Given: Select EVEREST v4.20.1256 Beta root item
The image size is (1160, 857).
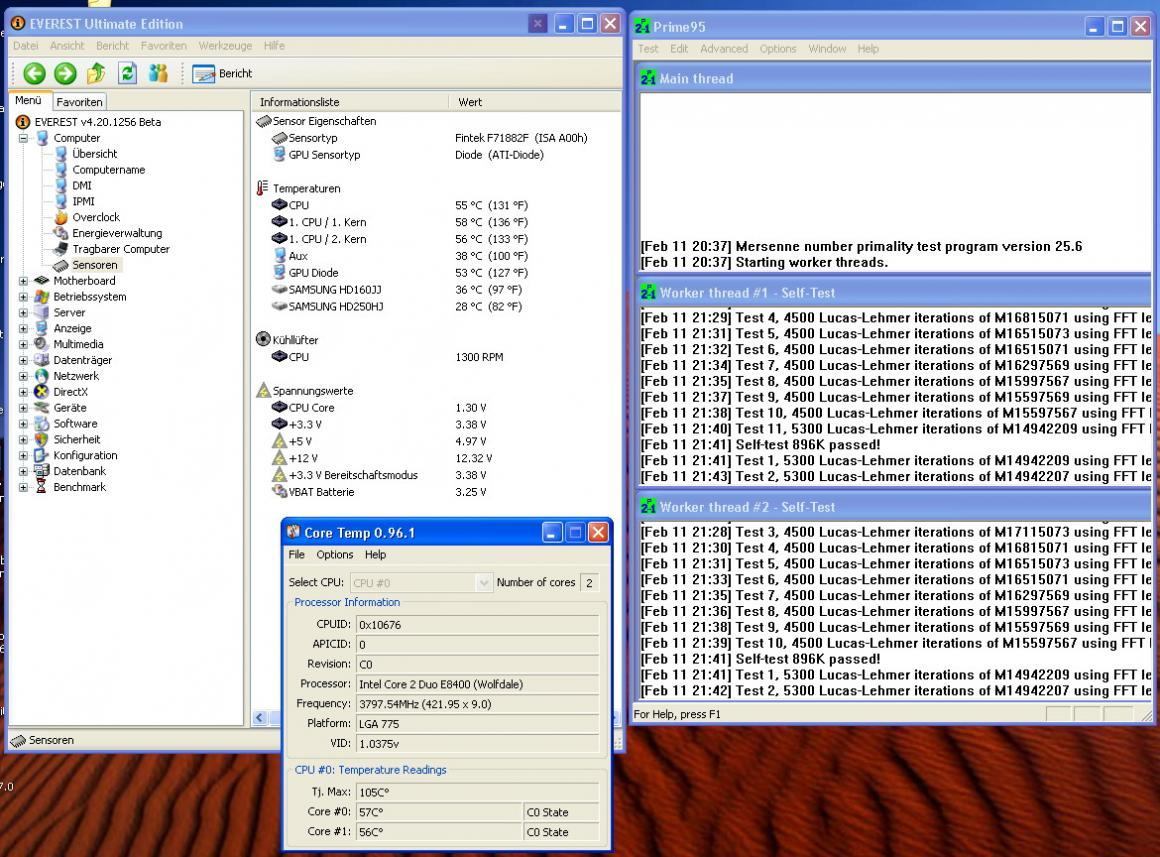Looking at the screenshot, I should (98, 122).
